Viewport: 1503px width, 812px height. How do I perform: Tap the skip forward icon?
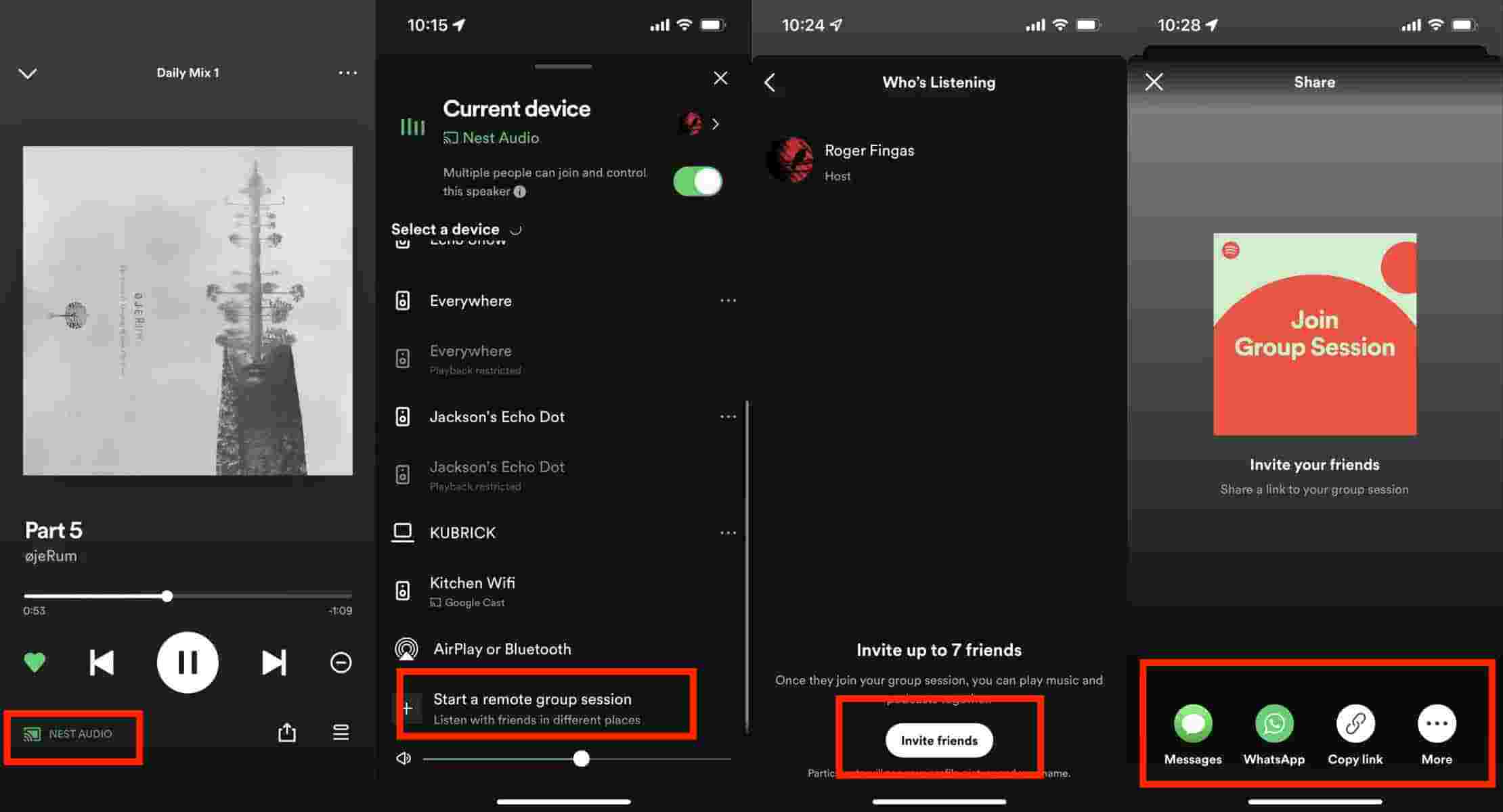click(x=273, y=661)
